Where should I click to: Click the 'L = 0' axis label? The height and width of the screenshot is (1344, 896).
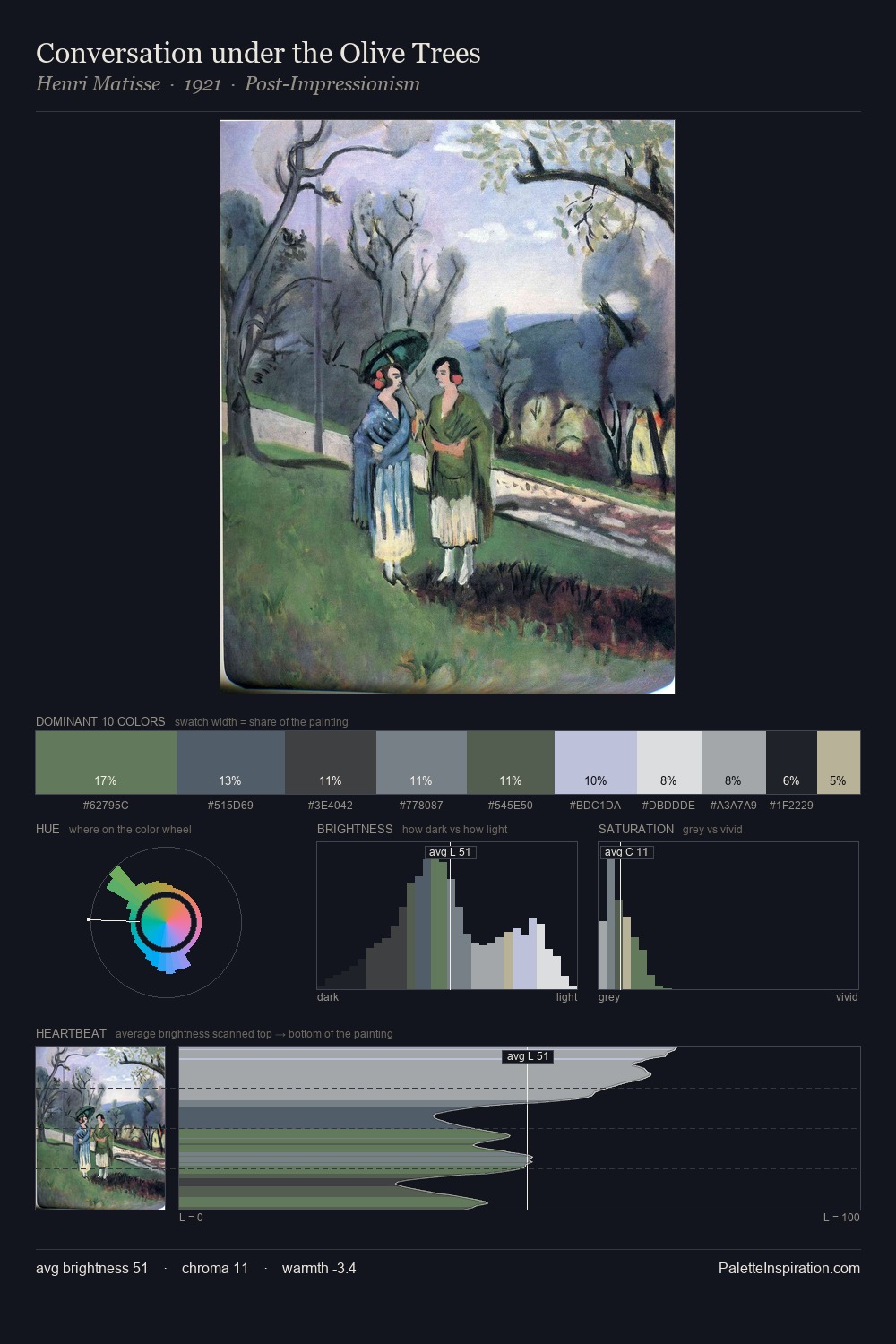[x=191, y=1218]
